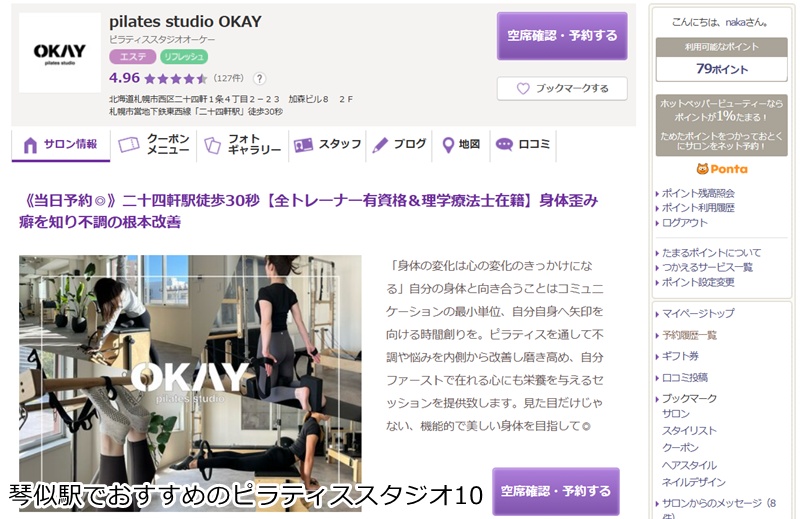Click the ホットペッパービューティー points banner
This screenshot has width=800, height=519.
click(x=721, y=125)
